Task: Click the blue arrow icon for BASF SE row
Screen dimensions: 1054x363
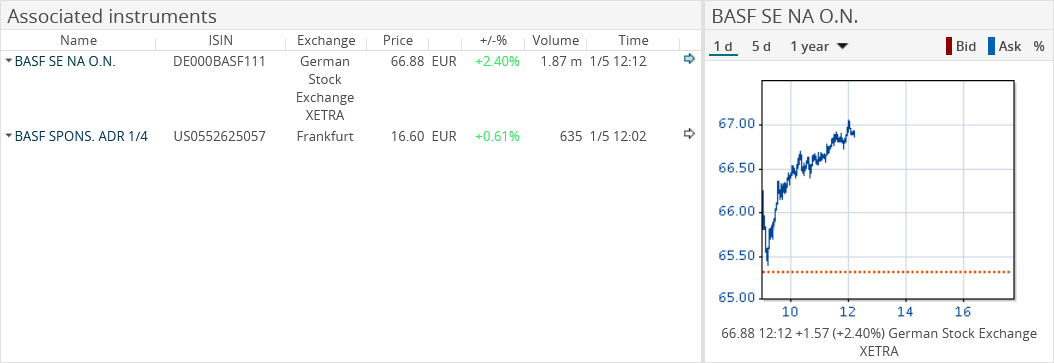Action: click(x=688, y=59)
